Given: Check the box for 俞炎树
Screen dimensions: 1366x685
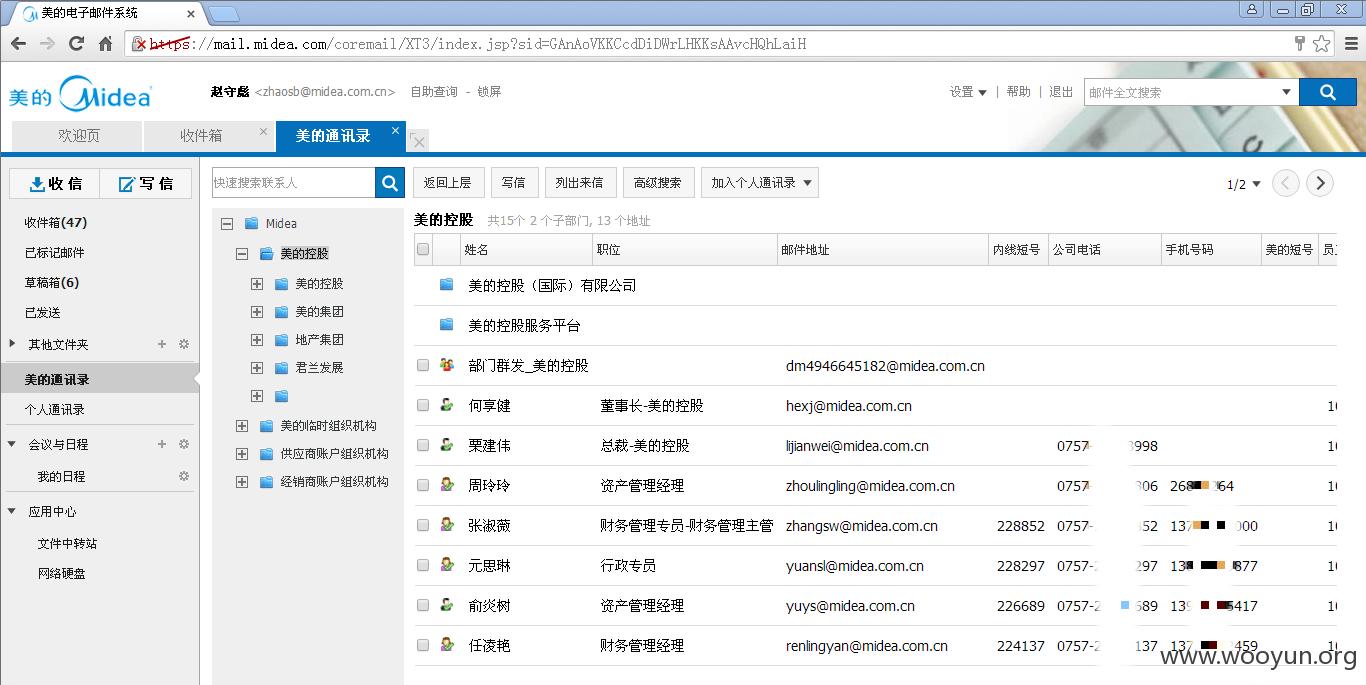Looking at the screenshot, I should coord(423,605).
